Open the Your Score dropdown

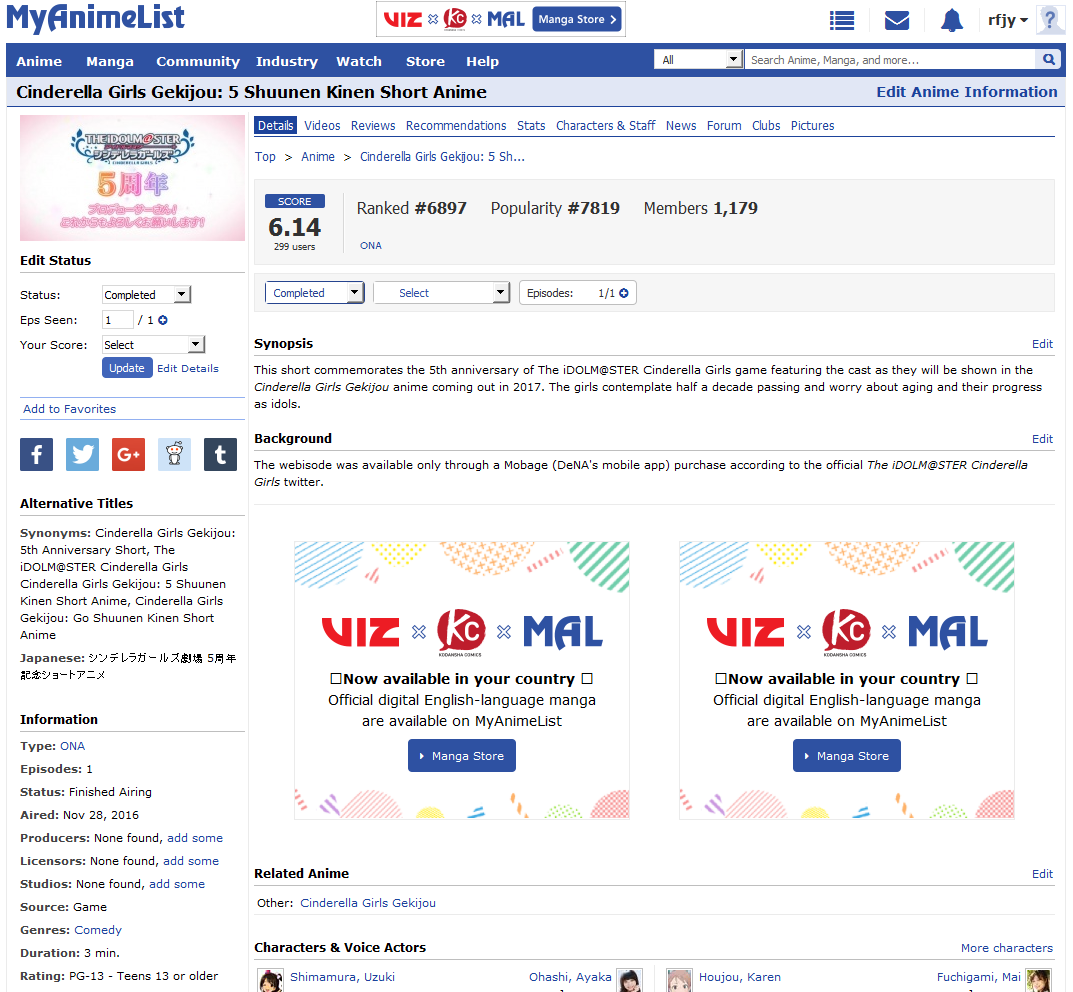153,345
